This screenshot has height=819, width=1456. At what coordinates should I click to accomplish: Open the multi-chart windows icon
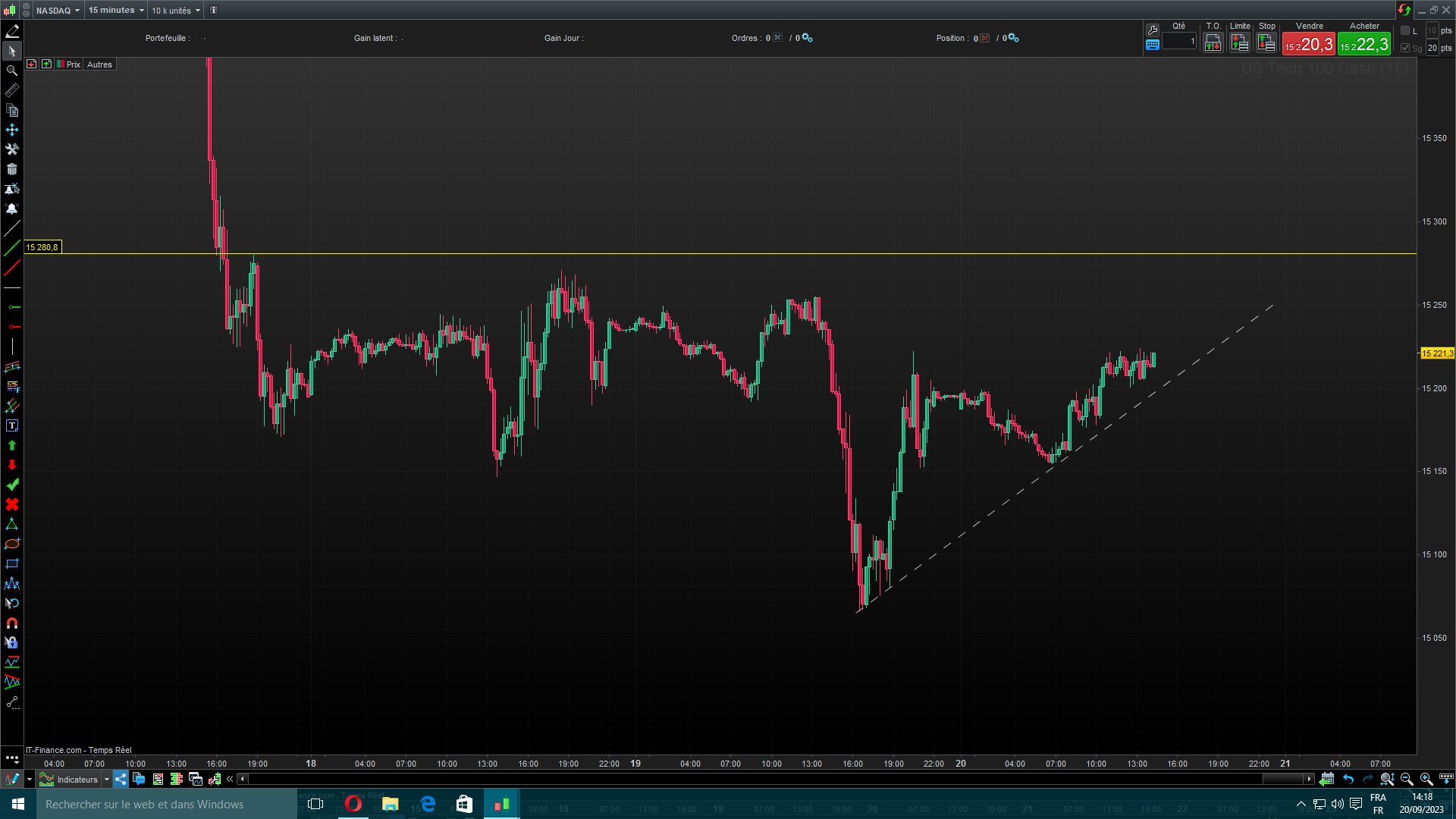[x=196, y=779]
